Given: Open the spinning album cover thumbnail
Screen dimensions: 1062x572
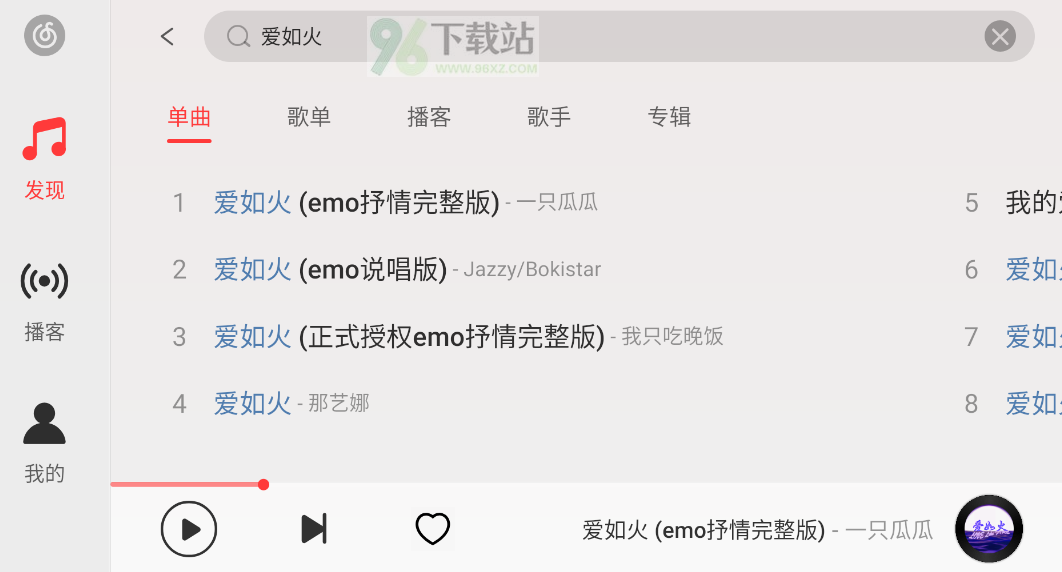Looking at the screenshot, I should pyautogui.click(x=989, y=529).
